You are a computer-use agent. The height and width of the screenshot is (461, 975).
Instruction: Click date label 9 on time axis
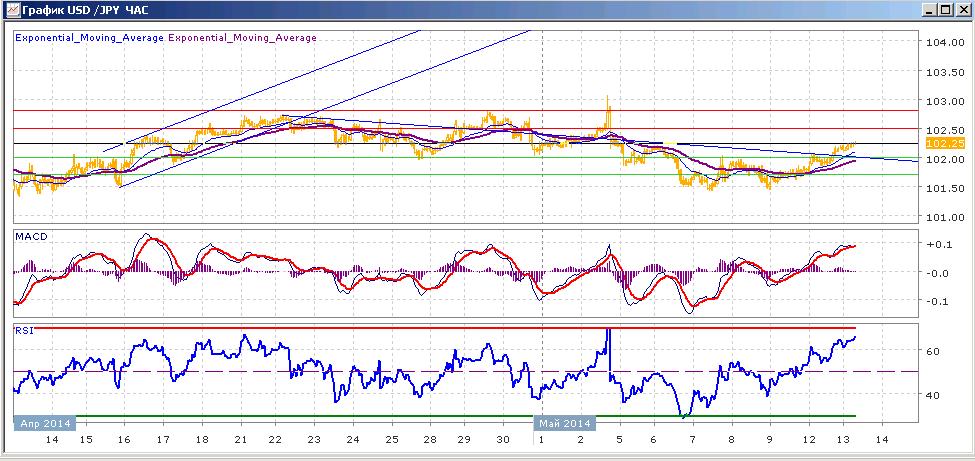click(x=770, y=440)
